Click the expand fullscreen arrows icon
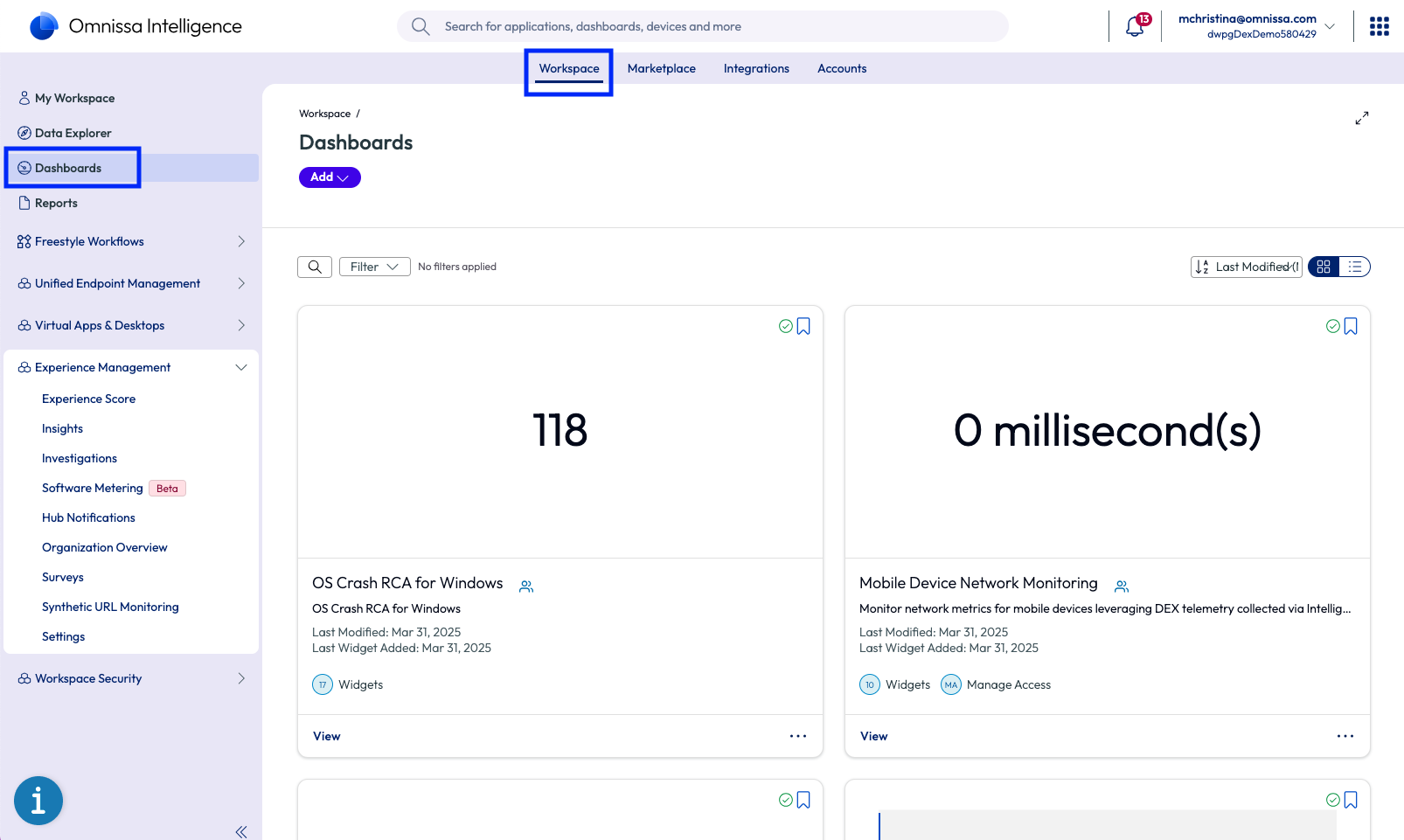This screenshot has width=1404, height=840. click(1361, 118)
